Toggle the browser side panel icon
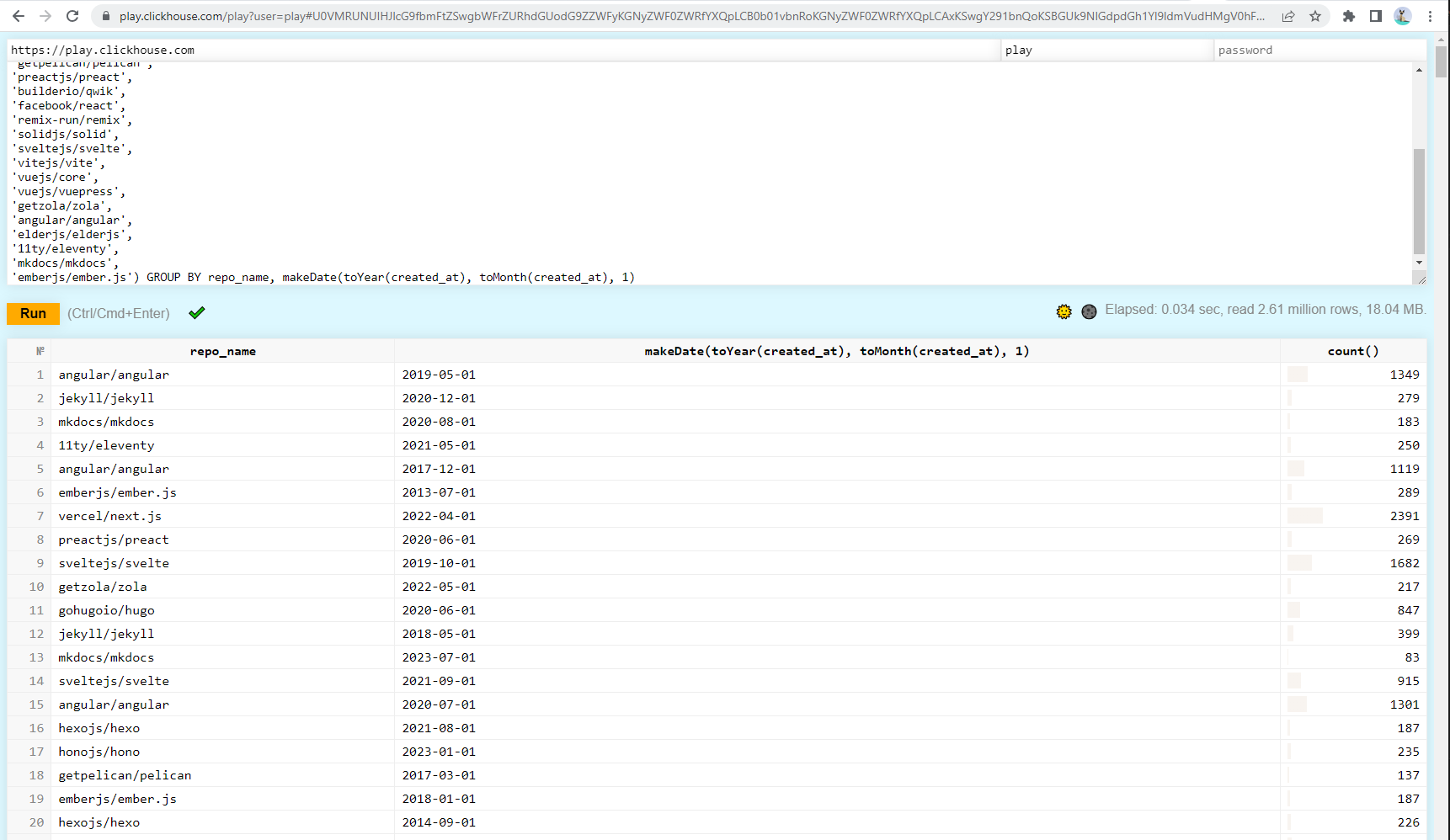Screen dimensions: 1450x840 [1376, 16]
